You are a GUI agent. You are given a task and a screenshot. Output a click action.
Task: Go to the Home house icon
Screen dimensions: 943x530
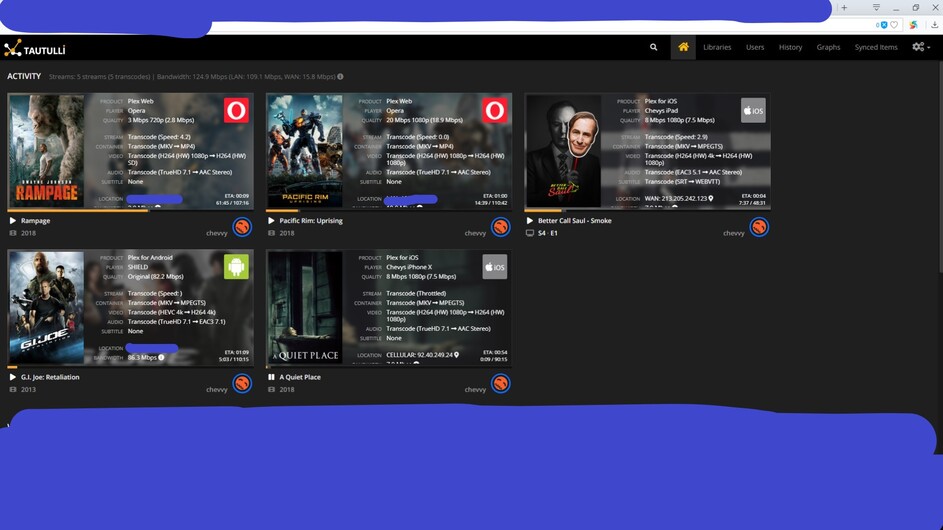coord(683,47)
